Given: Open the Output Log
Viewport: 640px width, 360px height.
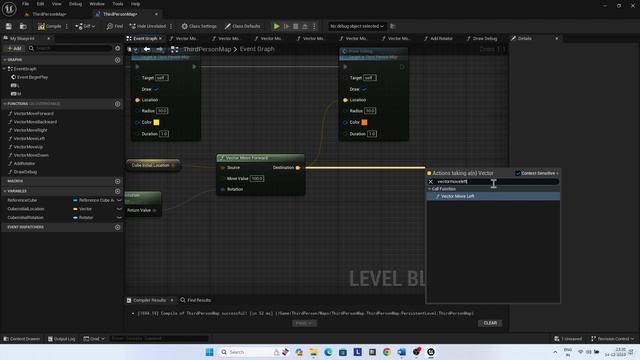Looking at the screenshot, I should [62, 339].
